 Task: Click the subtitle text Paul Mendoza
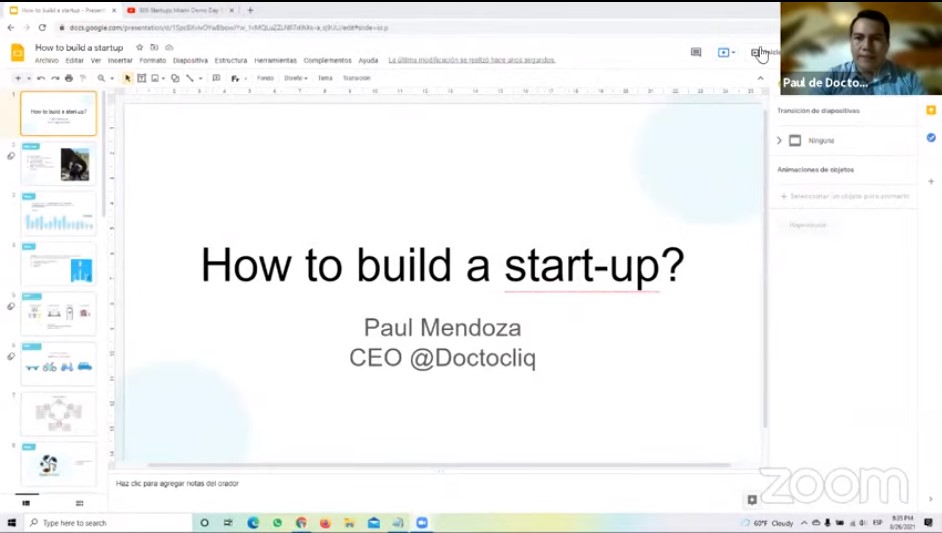coord(443,327)
